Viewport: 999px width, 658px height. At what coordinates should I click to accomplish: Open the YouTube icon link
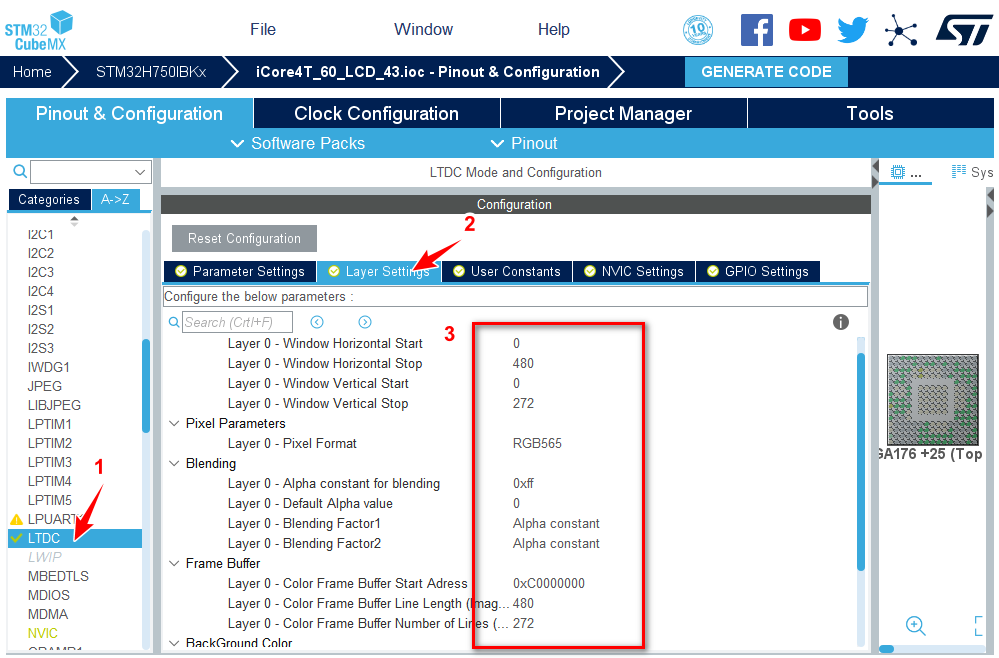[804, 30]
